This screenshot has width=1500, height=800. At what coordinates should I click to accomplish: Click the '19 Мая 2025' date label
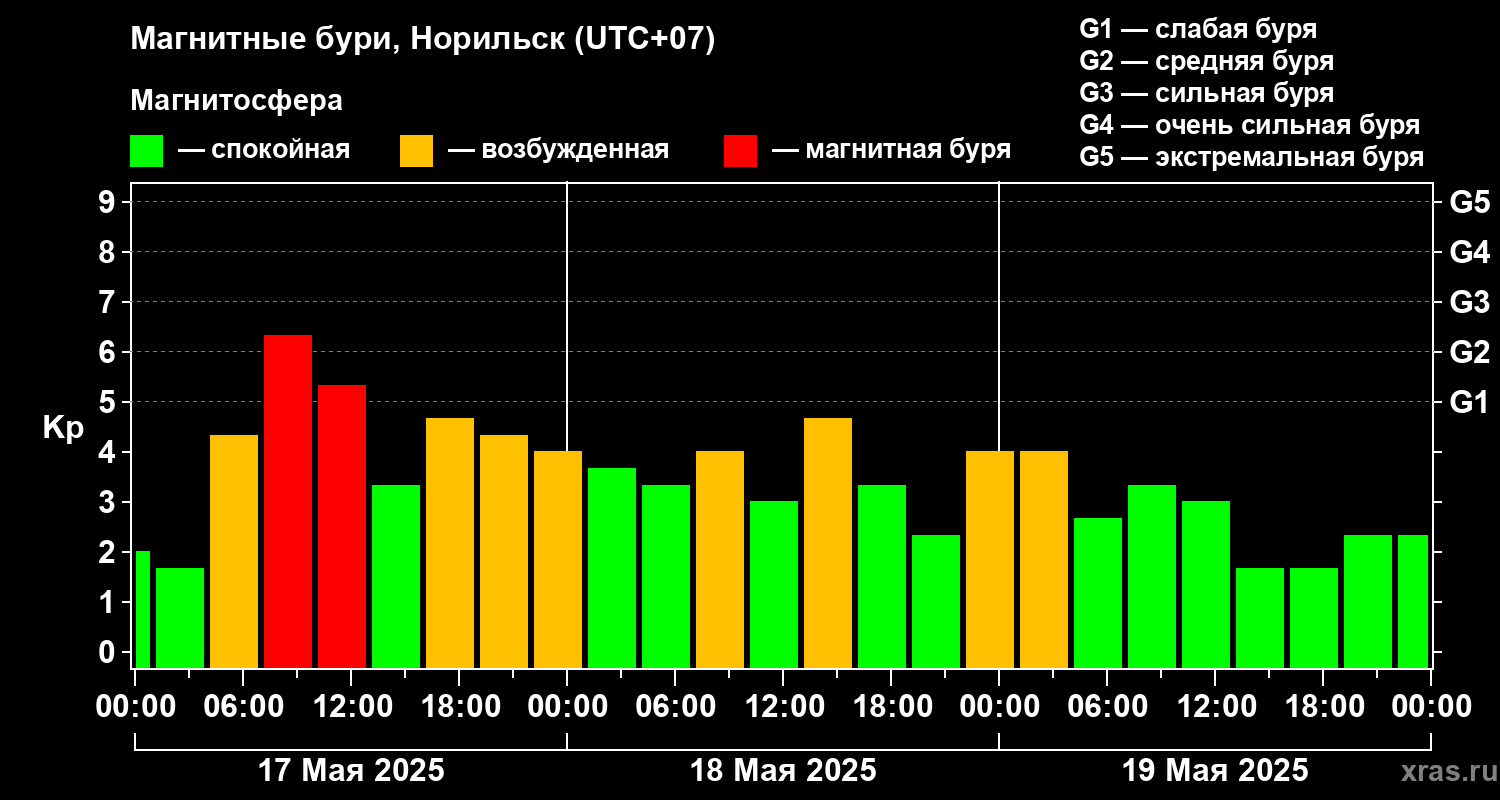tap(1215, 770)
